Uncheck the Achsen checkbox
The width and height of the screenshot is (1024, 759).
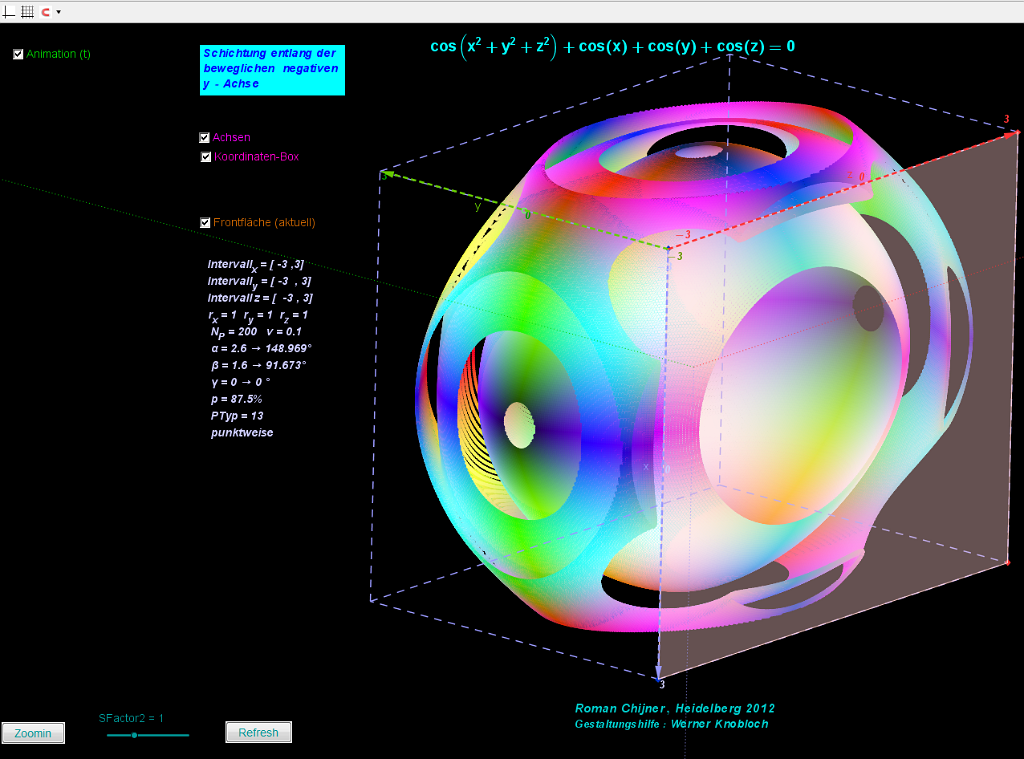pos(205,138)
